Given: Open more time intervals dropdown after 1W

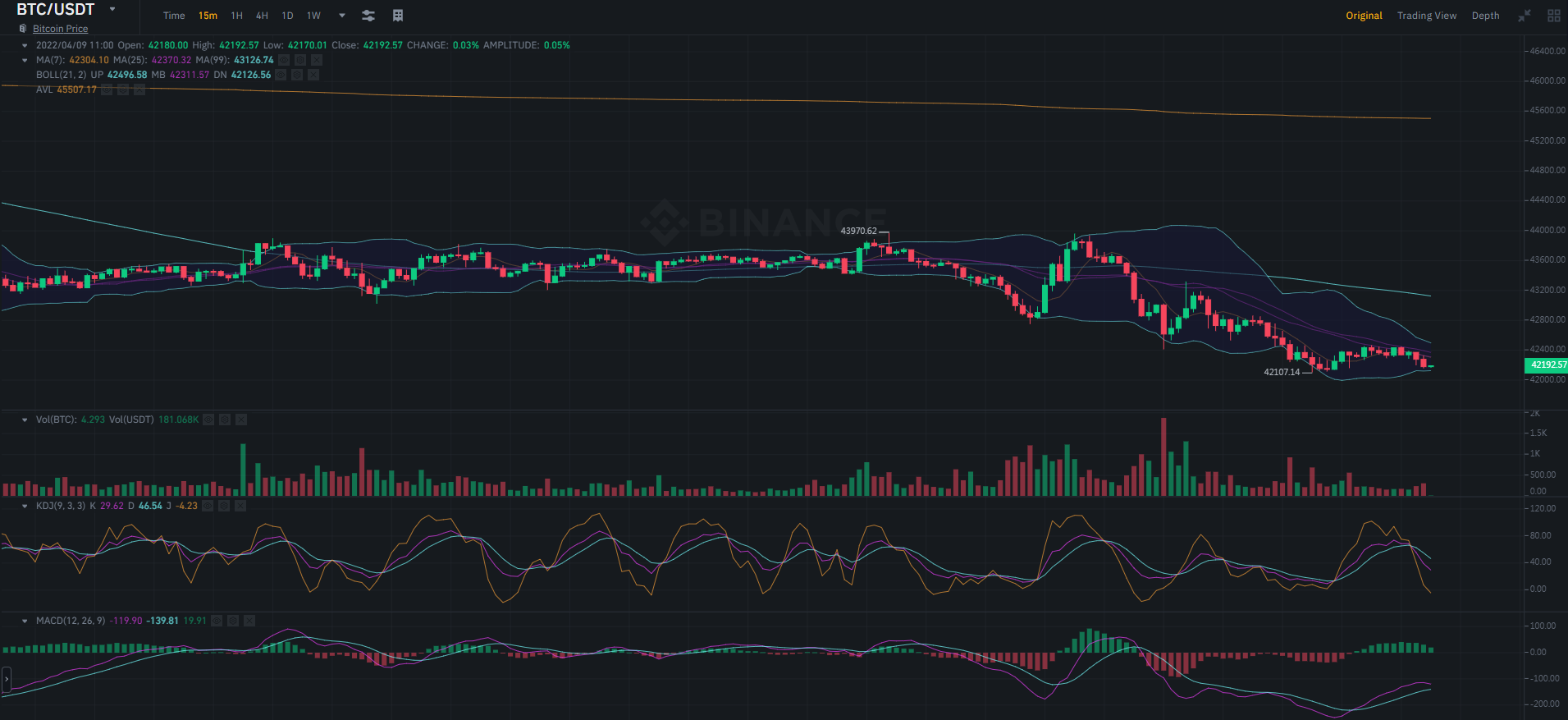Looking at the screenshot, I should [342, 16].
